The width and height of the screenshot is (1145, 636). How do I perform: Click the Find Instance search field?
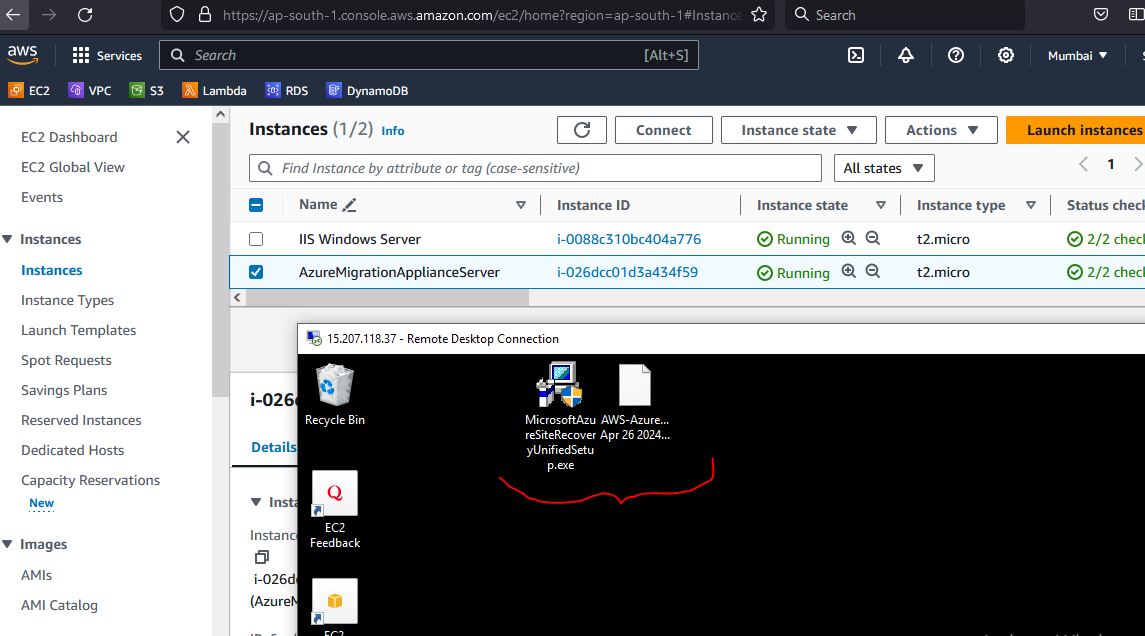tap(535, 168)
